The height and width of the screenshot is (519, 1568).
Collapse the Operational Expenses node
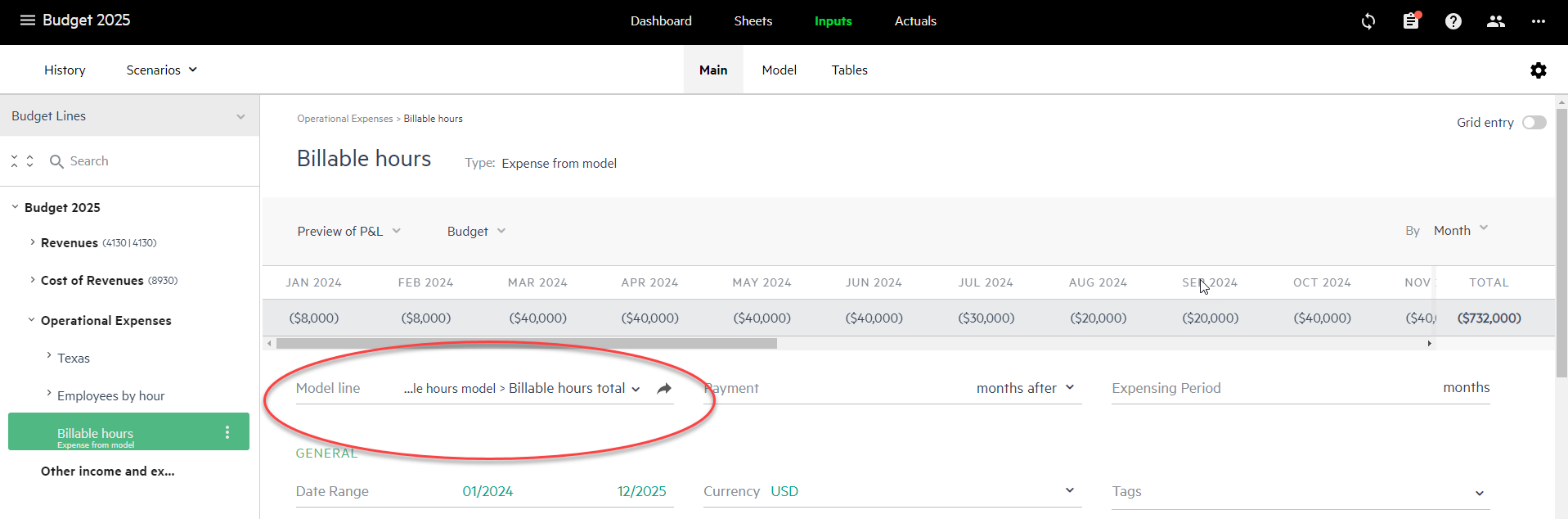click(31, 320)
